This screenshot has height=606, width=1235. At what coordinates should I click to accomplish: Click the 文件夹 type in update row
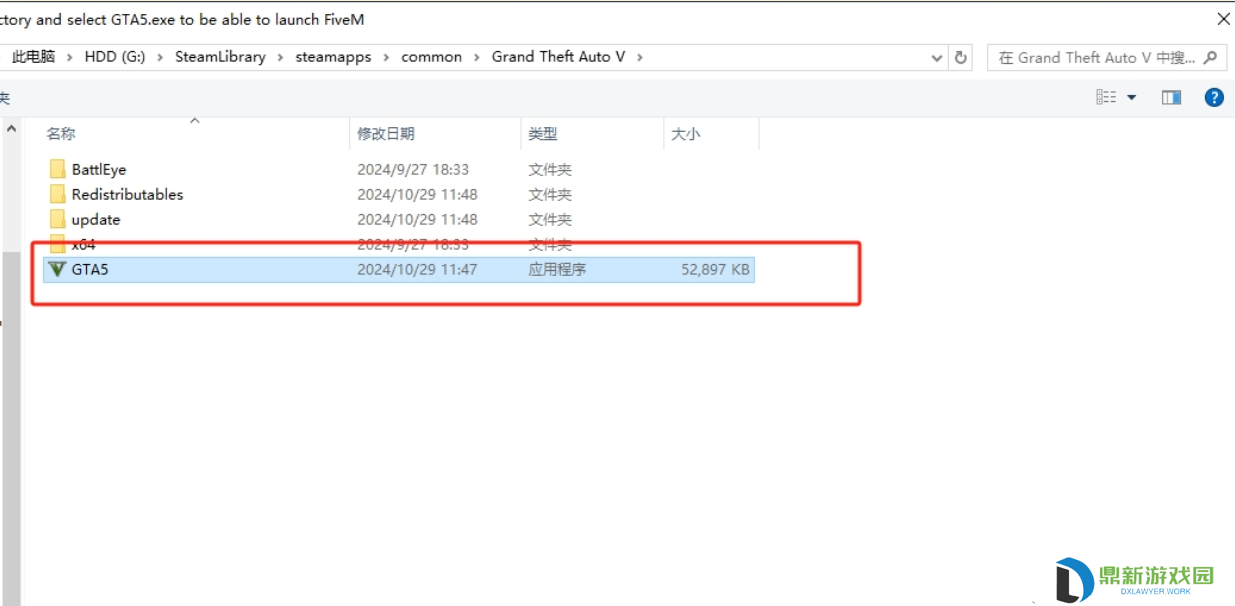tap(550, 219)
